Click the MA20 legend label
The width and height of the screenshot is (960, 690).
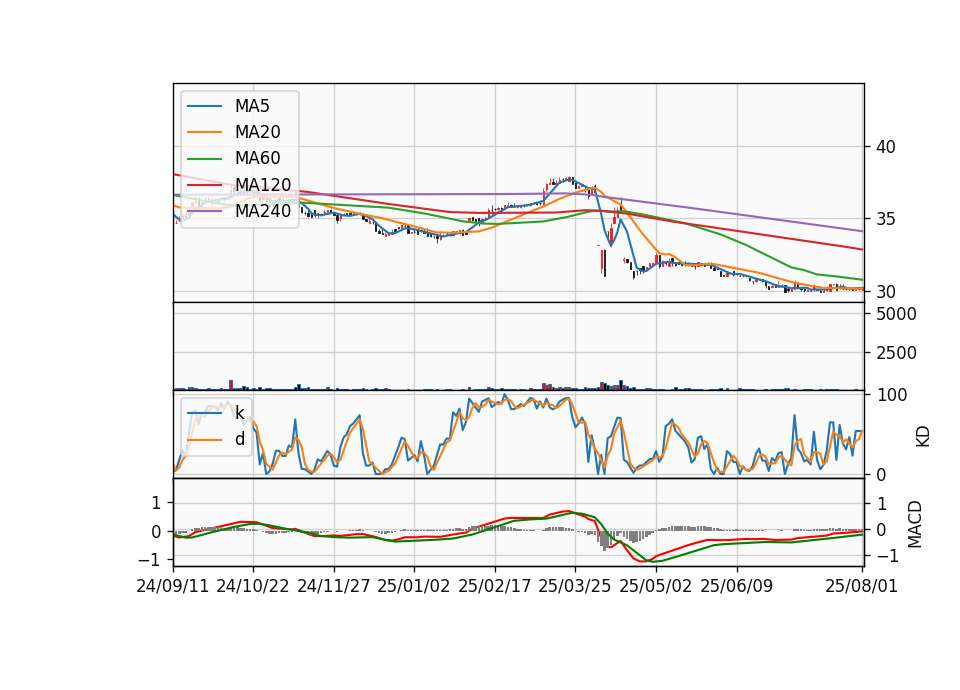(257, 132)
